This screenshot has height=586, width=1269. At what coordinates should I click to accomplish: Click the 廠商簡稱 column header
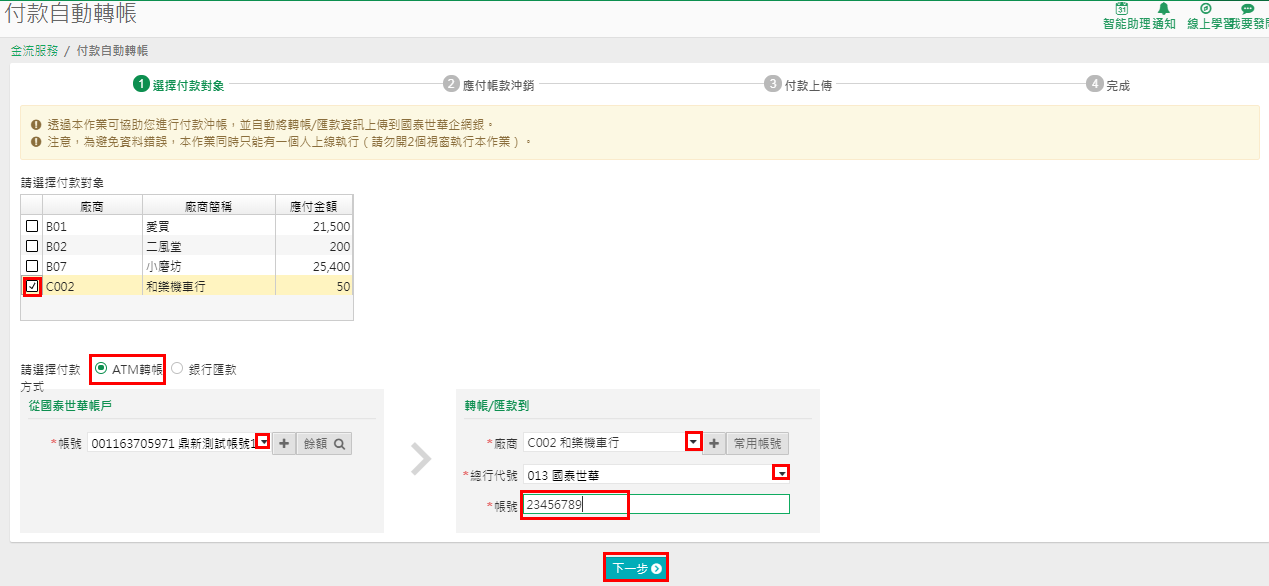(209, 206)
